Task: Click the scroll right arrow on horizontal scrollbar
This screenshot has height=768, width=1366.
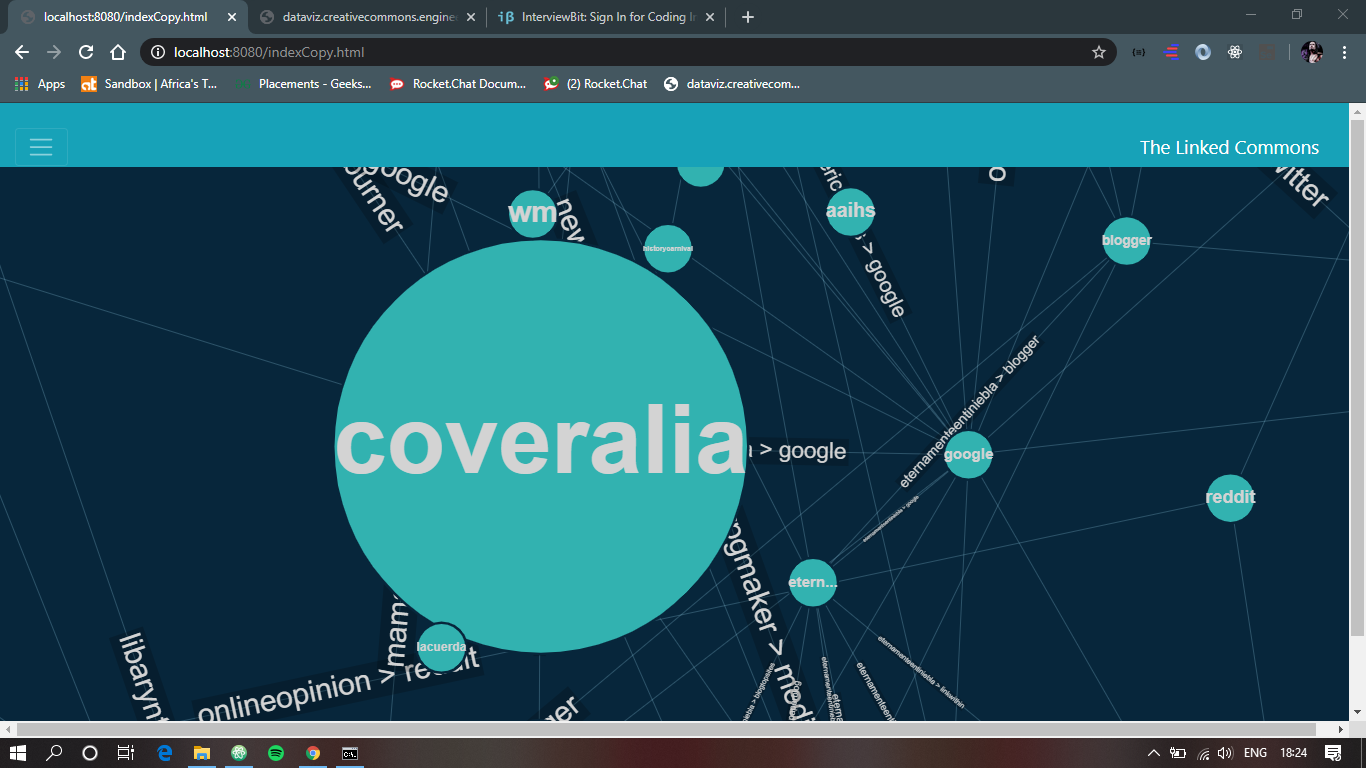Action: click(x=1342, y=729)
